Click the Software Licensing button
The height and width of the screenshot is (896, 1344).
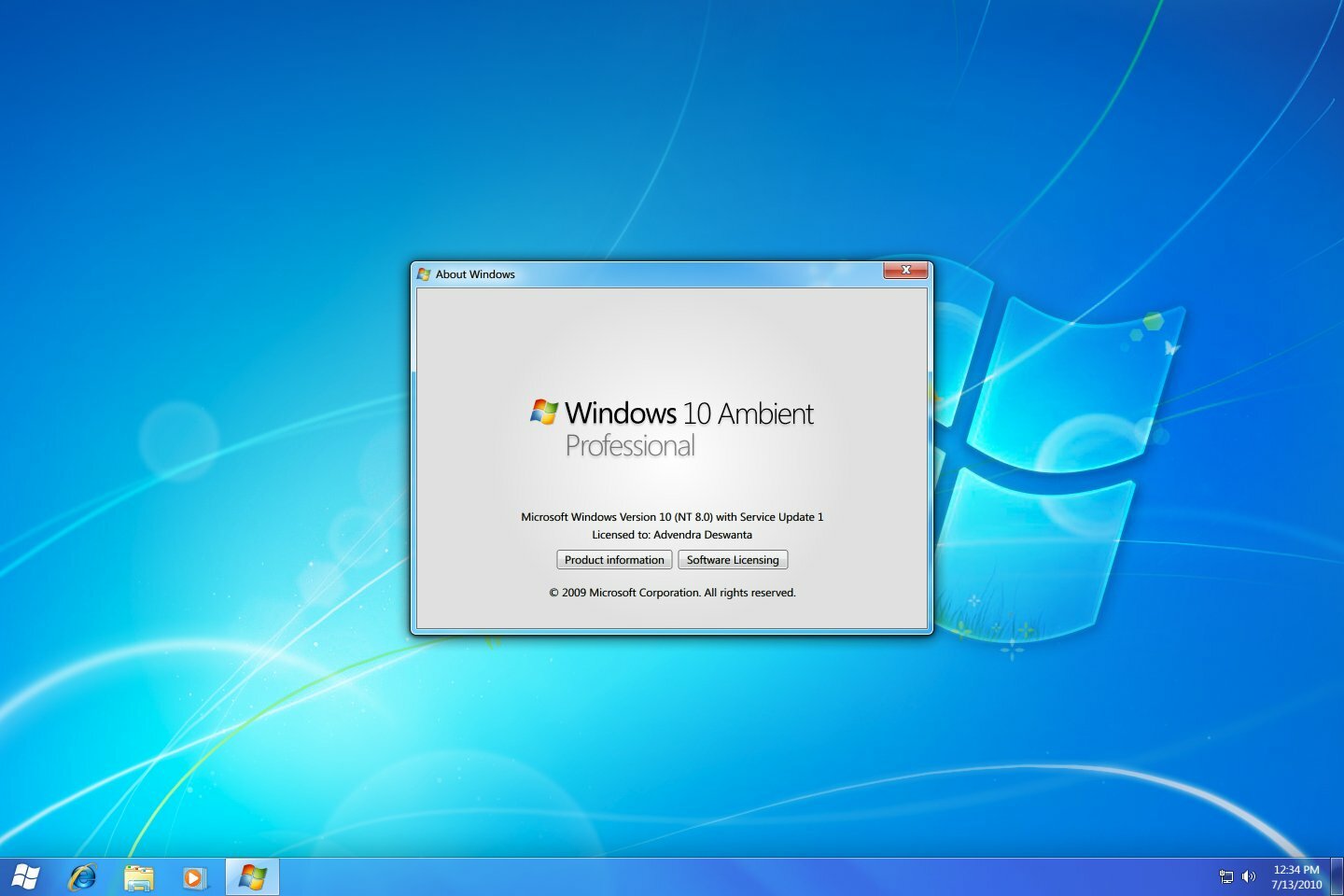(x=733, y=560)
